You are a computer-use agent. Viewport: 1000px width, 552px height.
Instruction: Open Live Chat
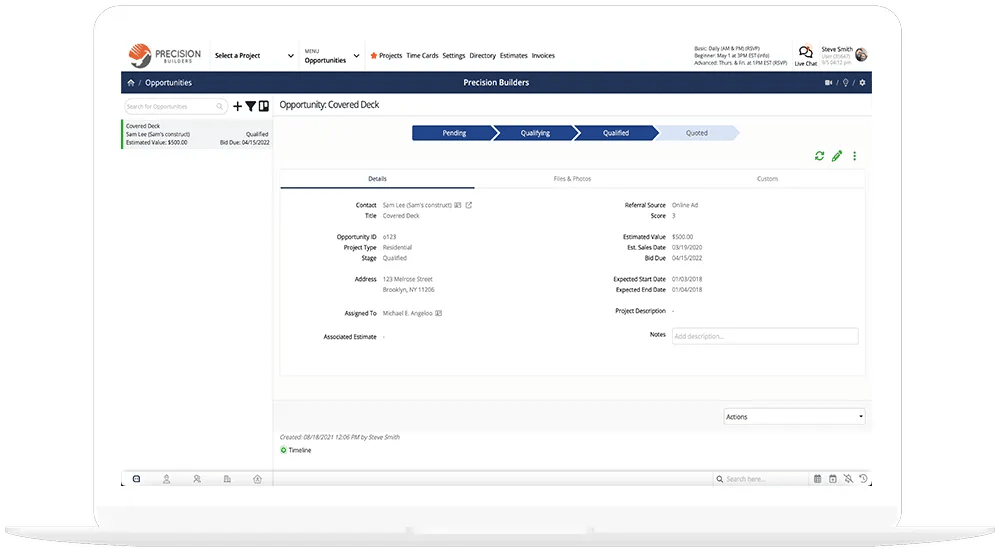[805, 55]
